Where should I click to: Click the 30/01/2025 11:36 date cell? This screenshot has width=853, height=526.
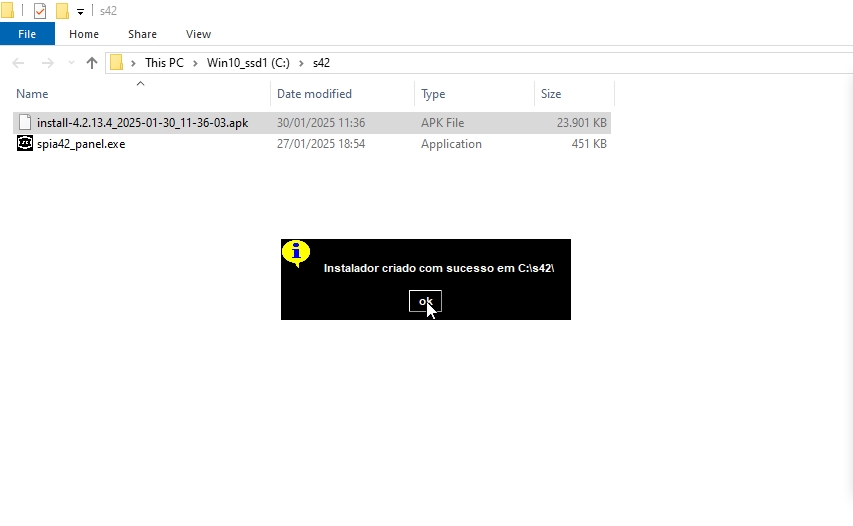tap(321, 123)
